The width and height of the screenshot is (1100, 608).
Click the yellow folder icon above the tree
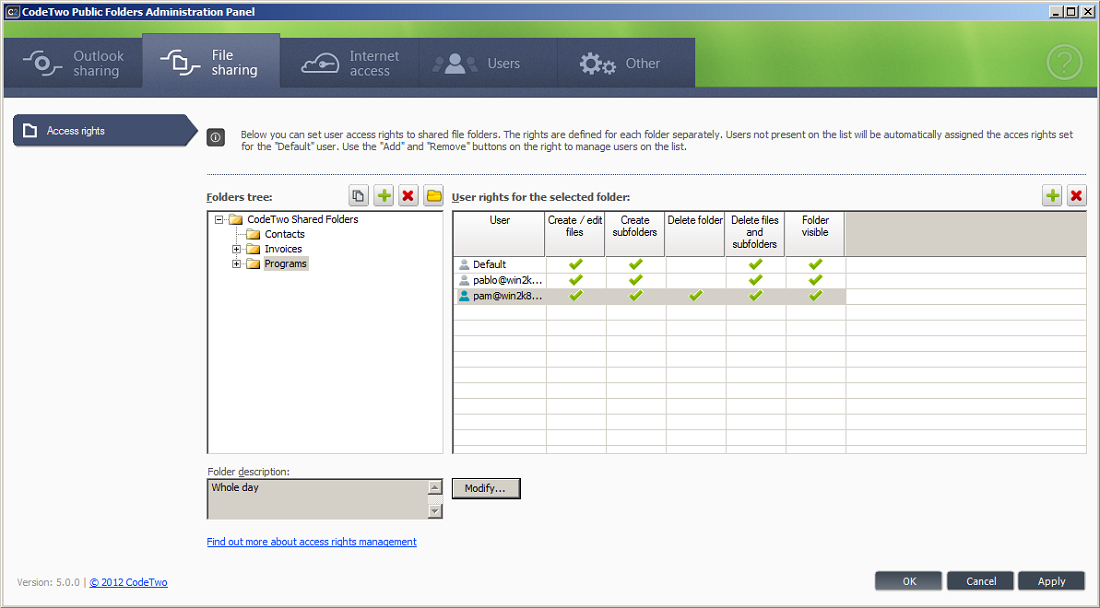pyautogui.click(x=434, y=196)
